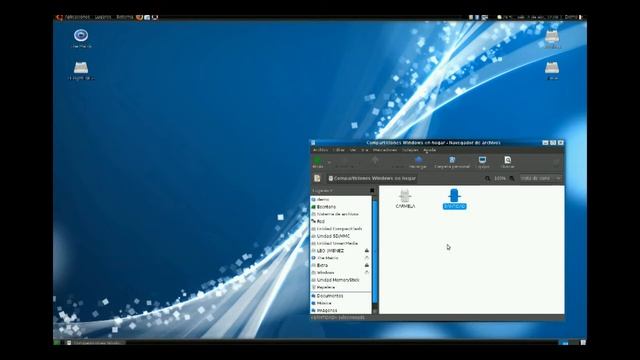
Task: Click the zoom out magnifier icon
Action: pyautogui.click(x=487, y=178)
